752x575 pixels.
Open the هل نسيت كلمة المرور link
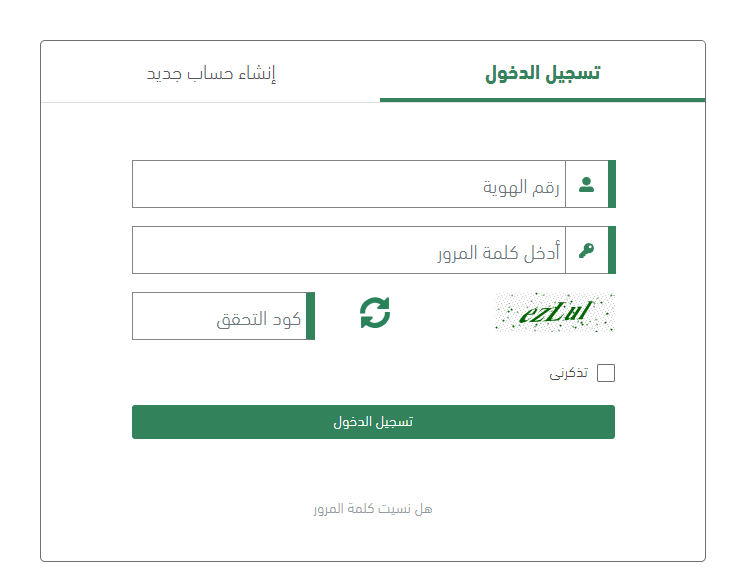pos(373,509)
